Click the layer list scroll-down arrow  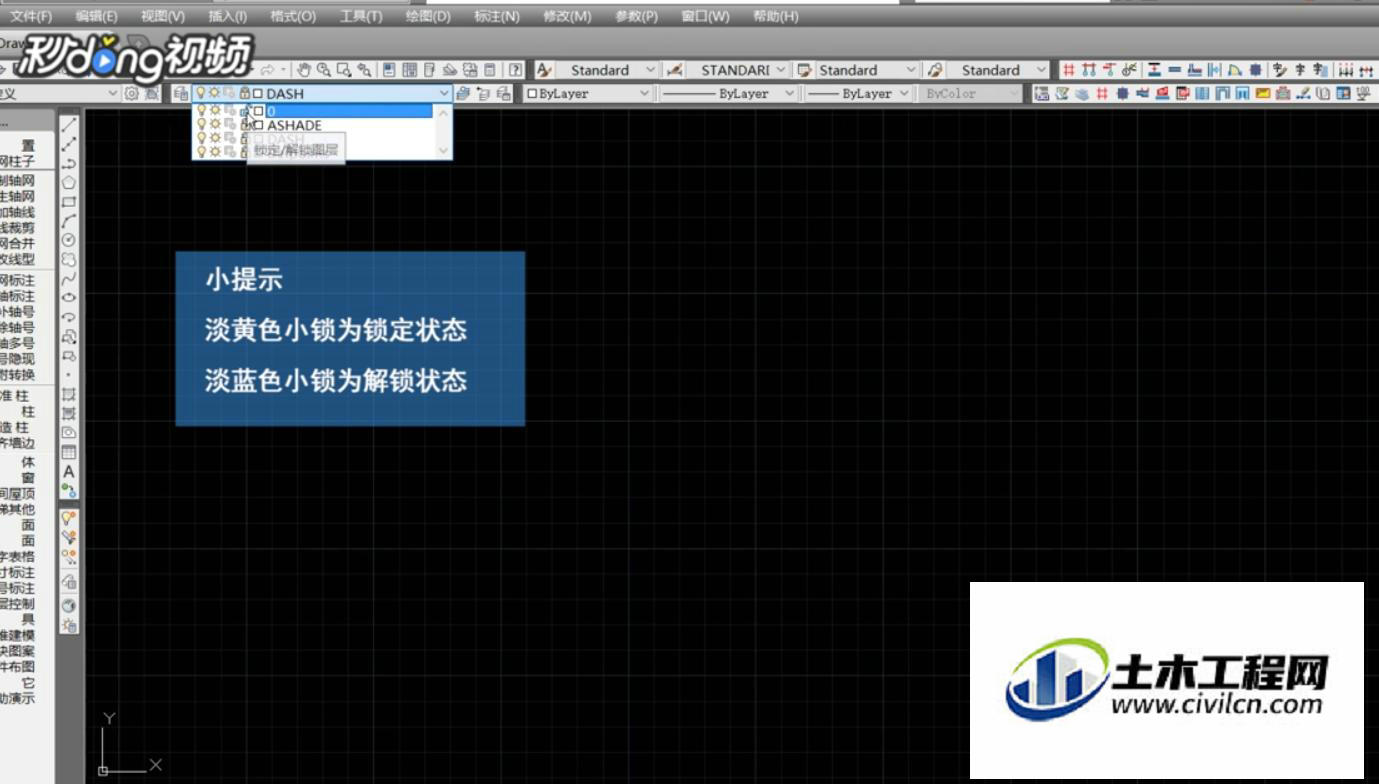(443, 150)
